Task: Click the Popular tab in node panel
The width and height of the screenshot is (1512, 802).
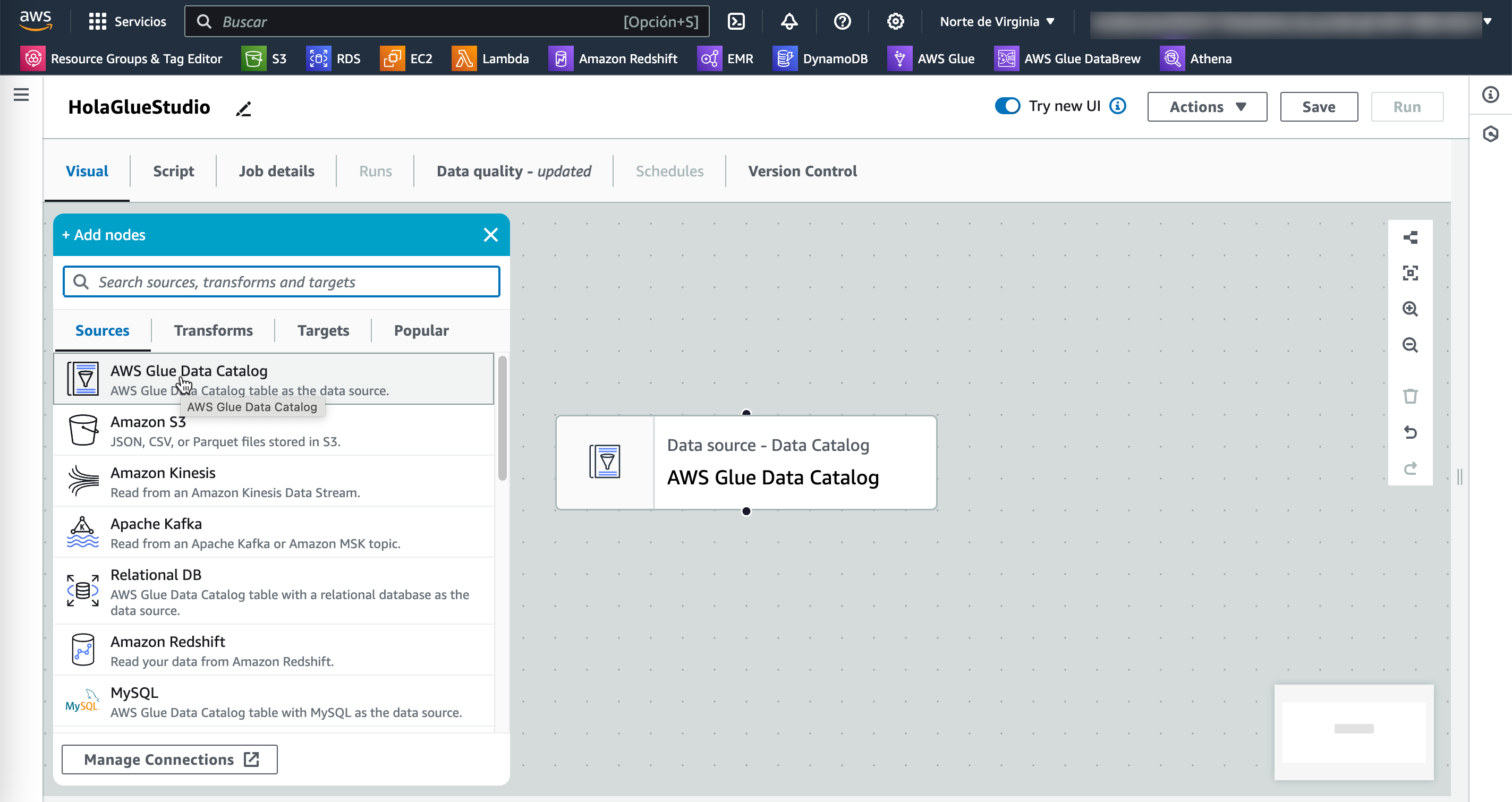Action: click(x=421, y=330)
